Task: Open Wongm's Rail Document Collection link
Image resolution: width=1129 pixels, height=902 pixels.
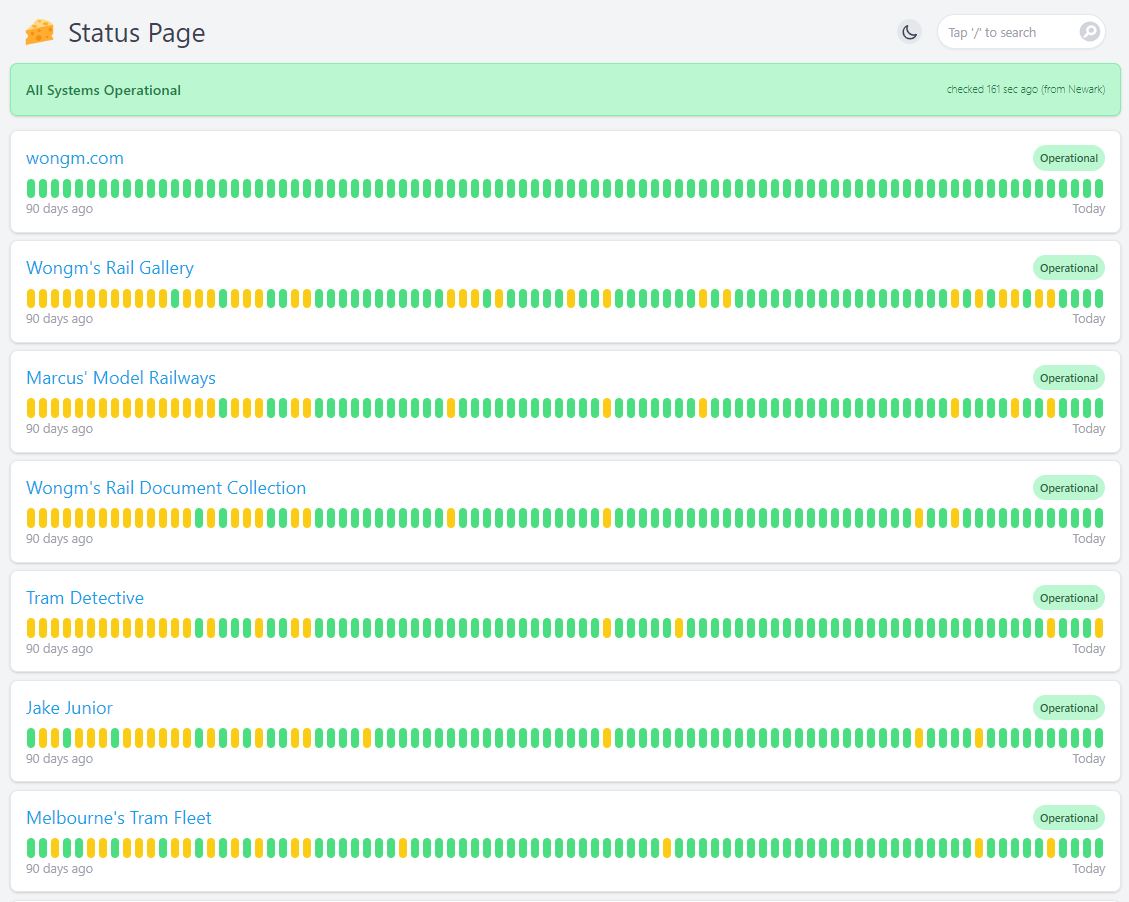Action: [x=166, y=488]
